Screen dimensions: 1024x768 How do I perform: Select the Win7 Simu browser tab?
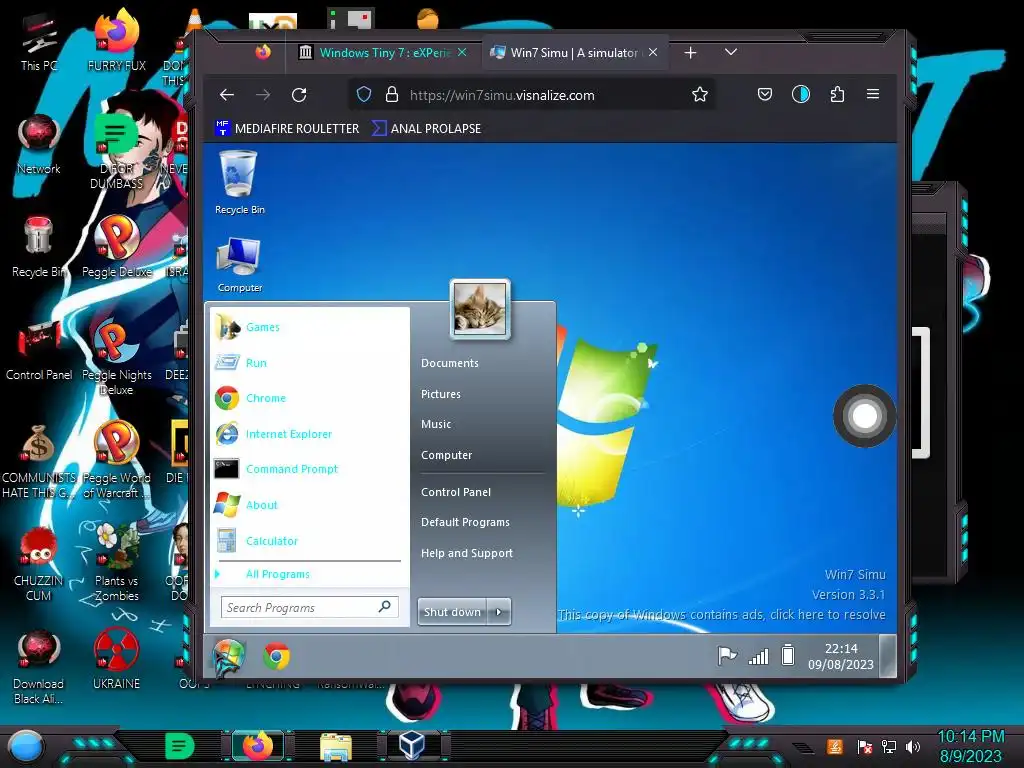pyautogui.click(x=575, y=53)
